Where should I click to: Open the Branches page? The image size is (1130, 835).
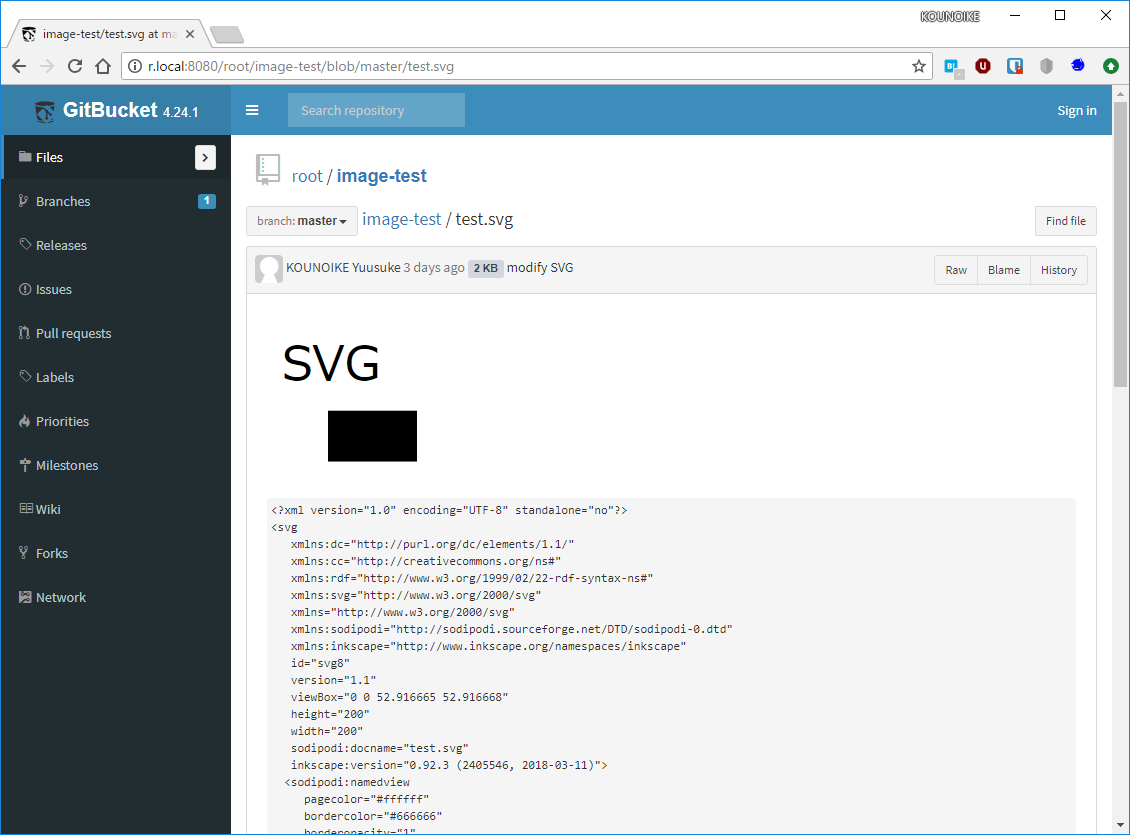point(115,201)
